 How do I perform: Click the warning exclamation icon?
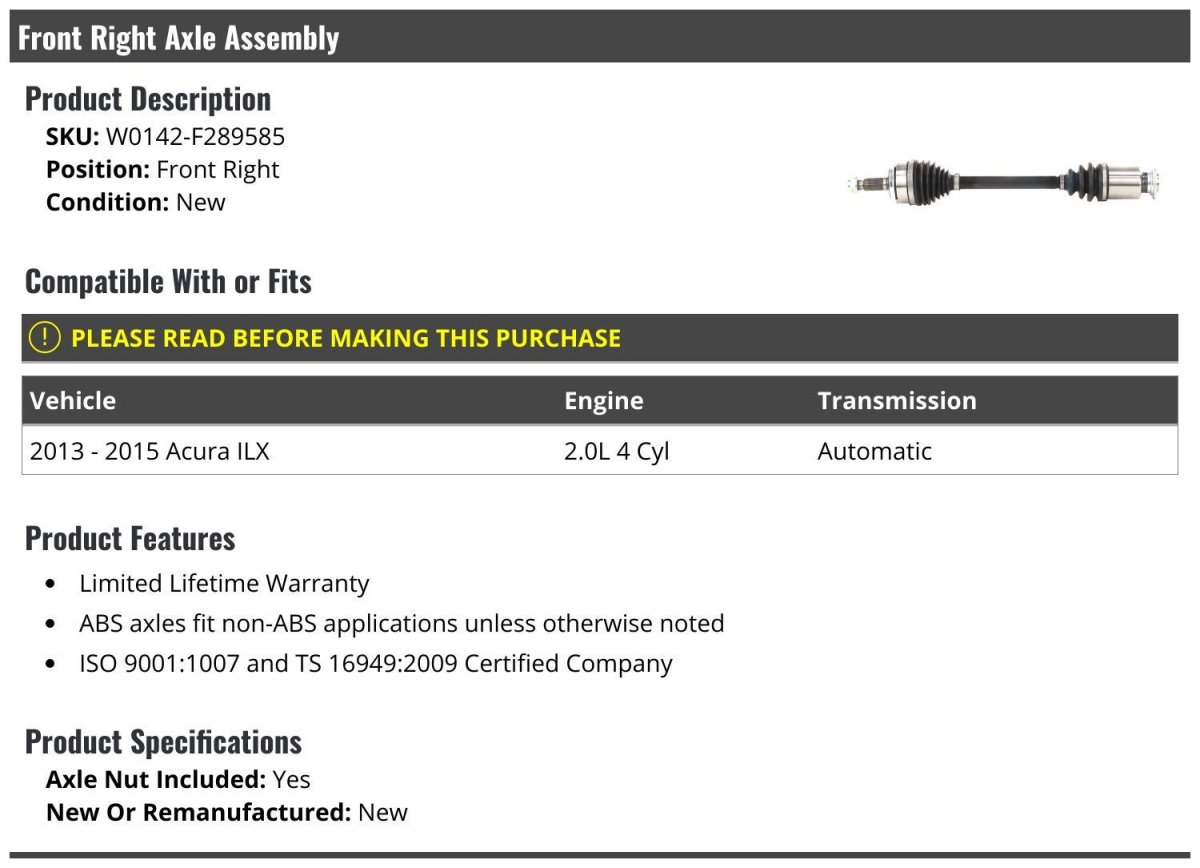click(45, 338)
